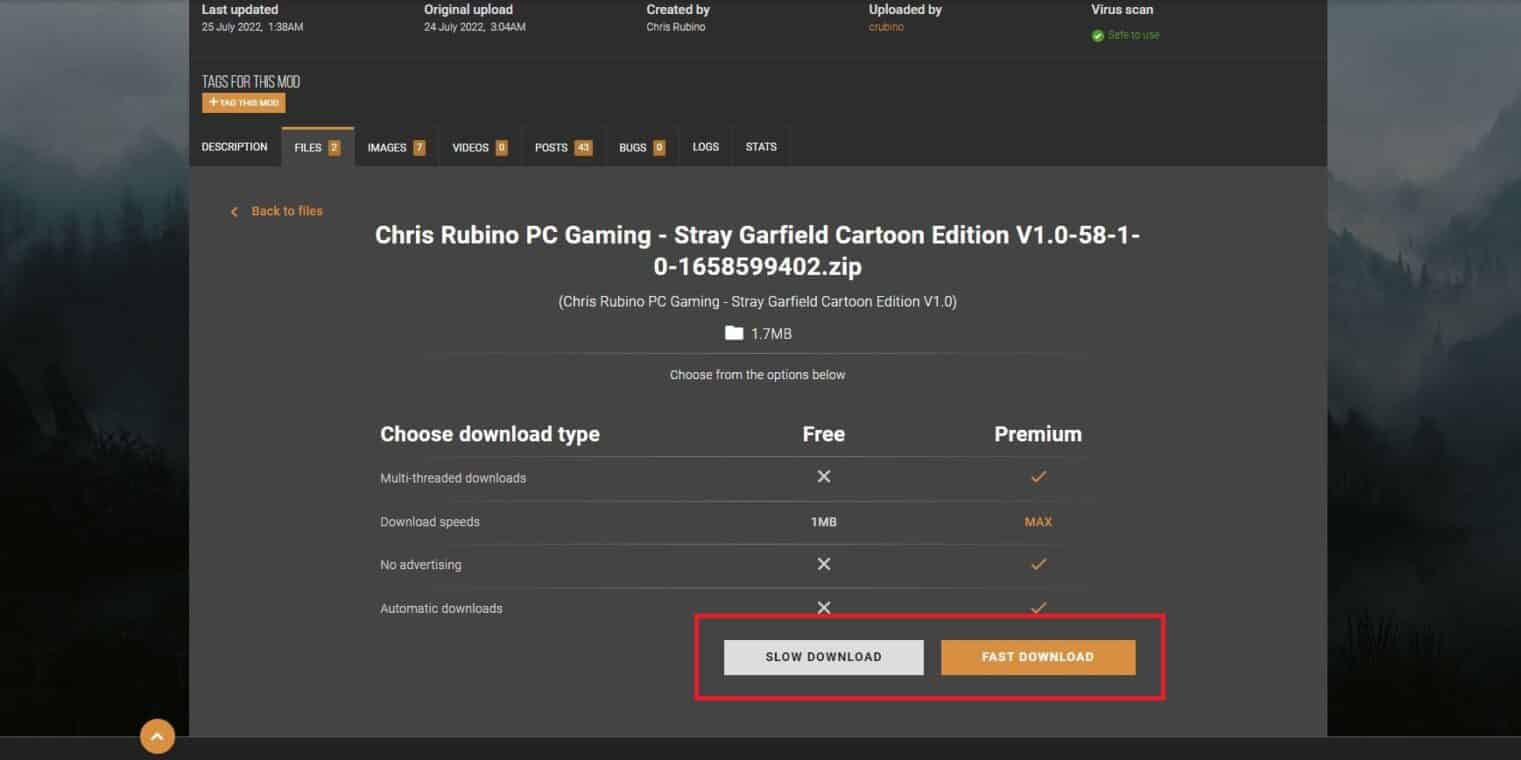Click the Fast Download button
This screenshot has width=1521, height=760.
(x=1038, y=657)
